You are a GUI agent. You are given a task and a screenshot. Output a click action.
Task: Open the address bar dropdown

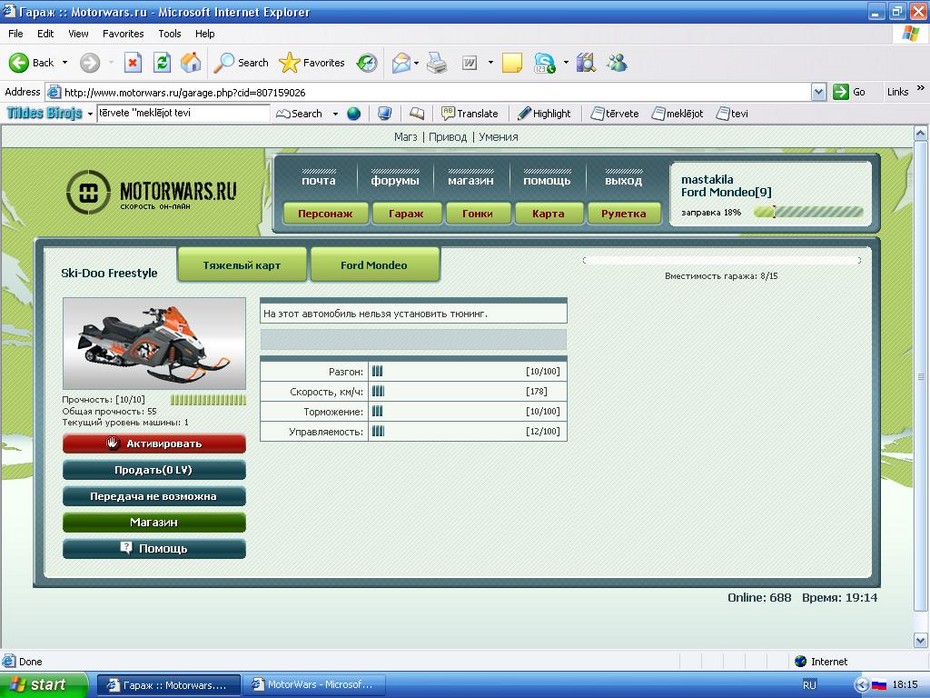(818, 92)
